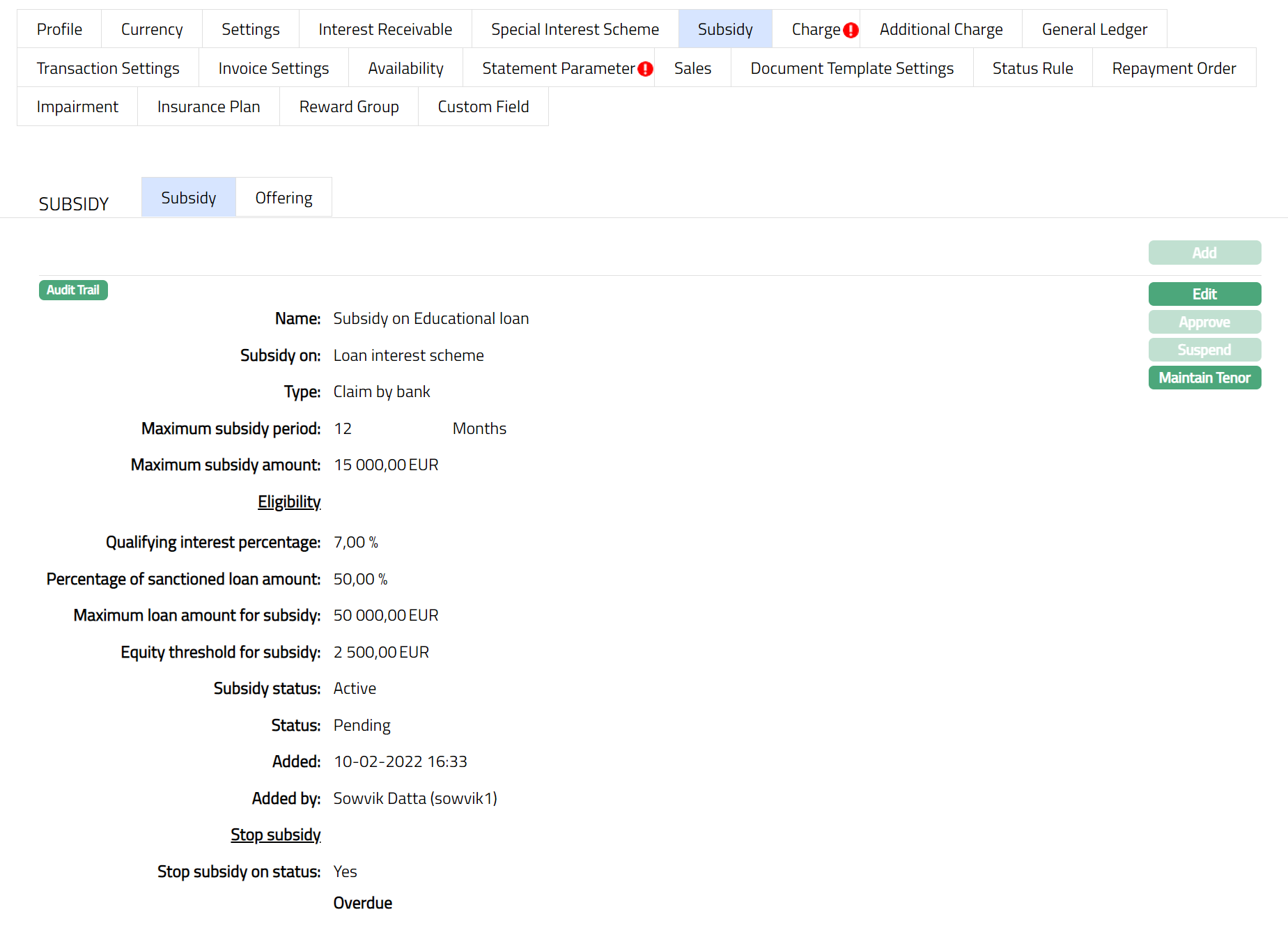
Task: Switch to the Offering sub-tab
Action: (x=284, y=198)
